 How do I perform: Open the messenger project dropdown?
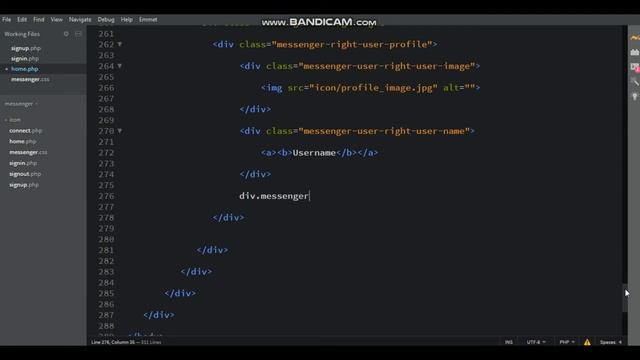21,104
